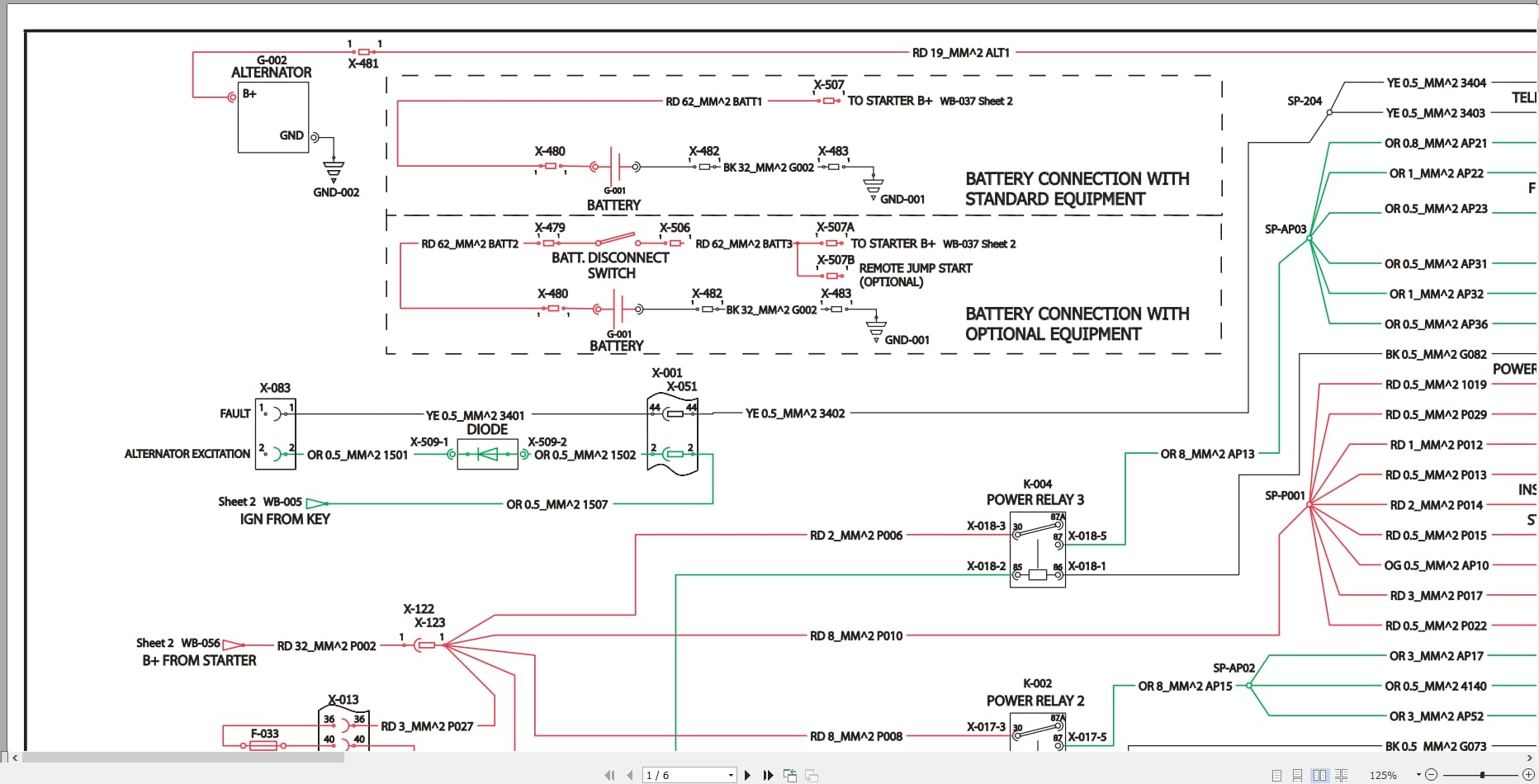The image size is (1539, 784).
Task: Advance to the next page
Action: tap(748, 775)
